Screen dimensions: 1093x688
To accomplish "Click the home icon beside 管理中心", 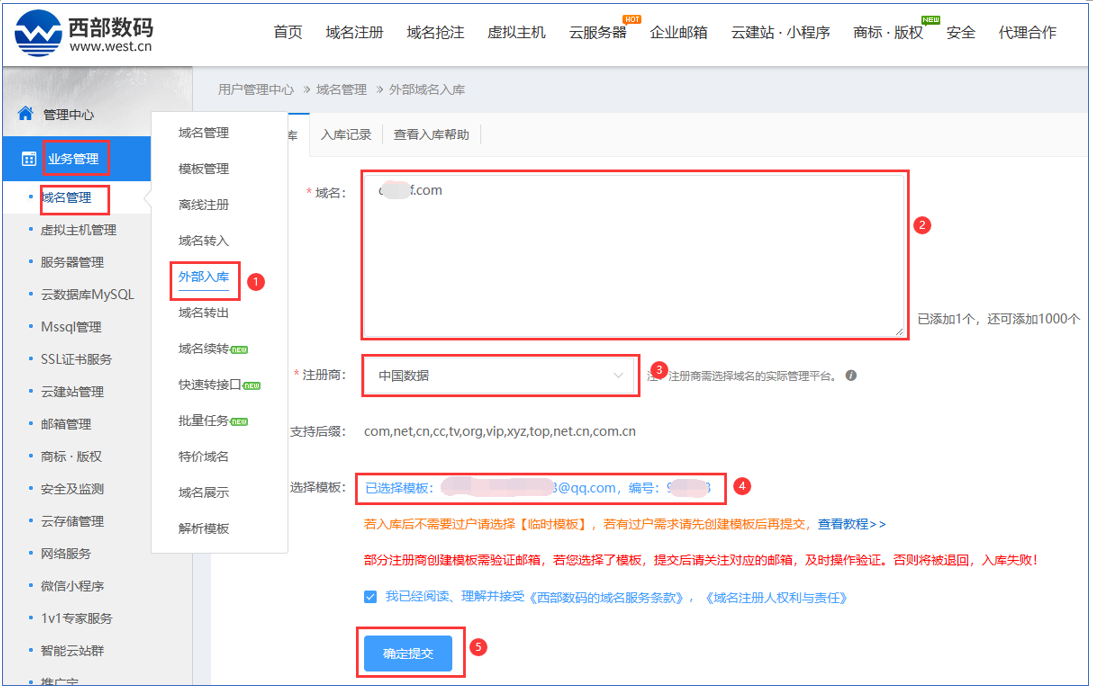I will point(25,114).
